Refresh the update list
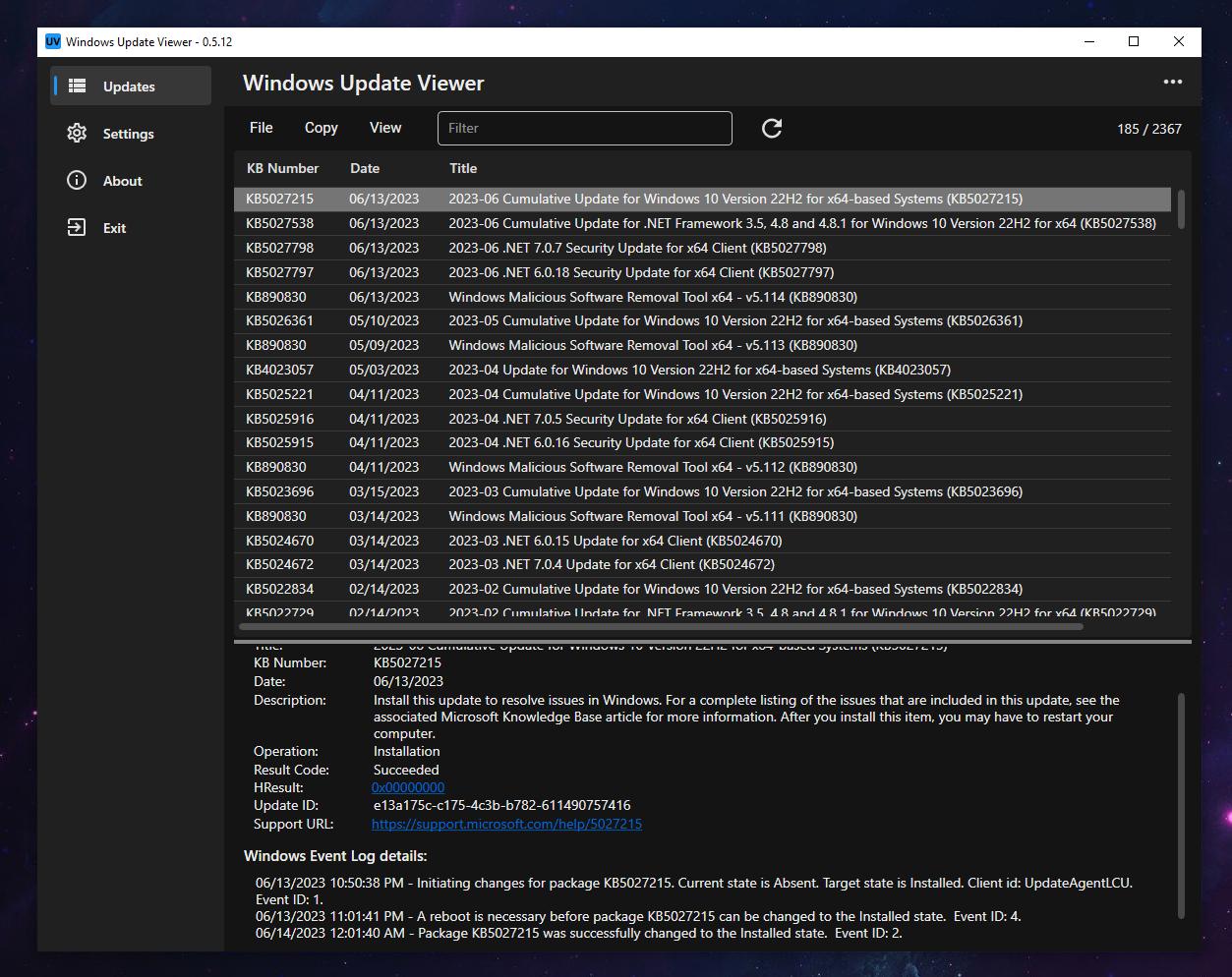The image size is (1232, 977). 772,129
